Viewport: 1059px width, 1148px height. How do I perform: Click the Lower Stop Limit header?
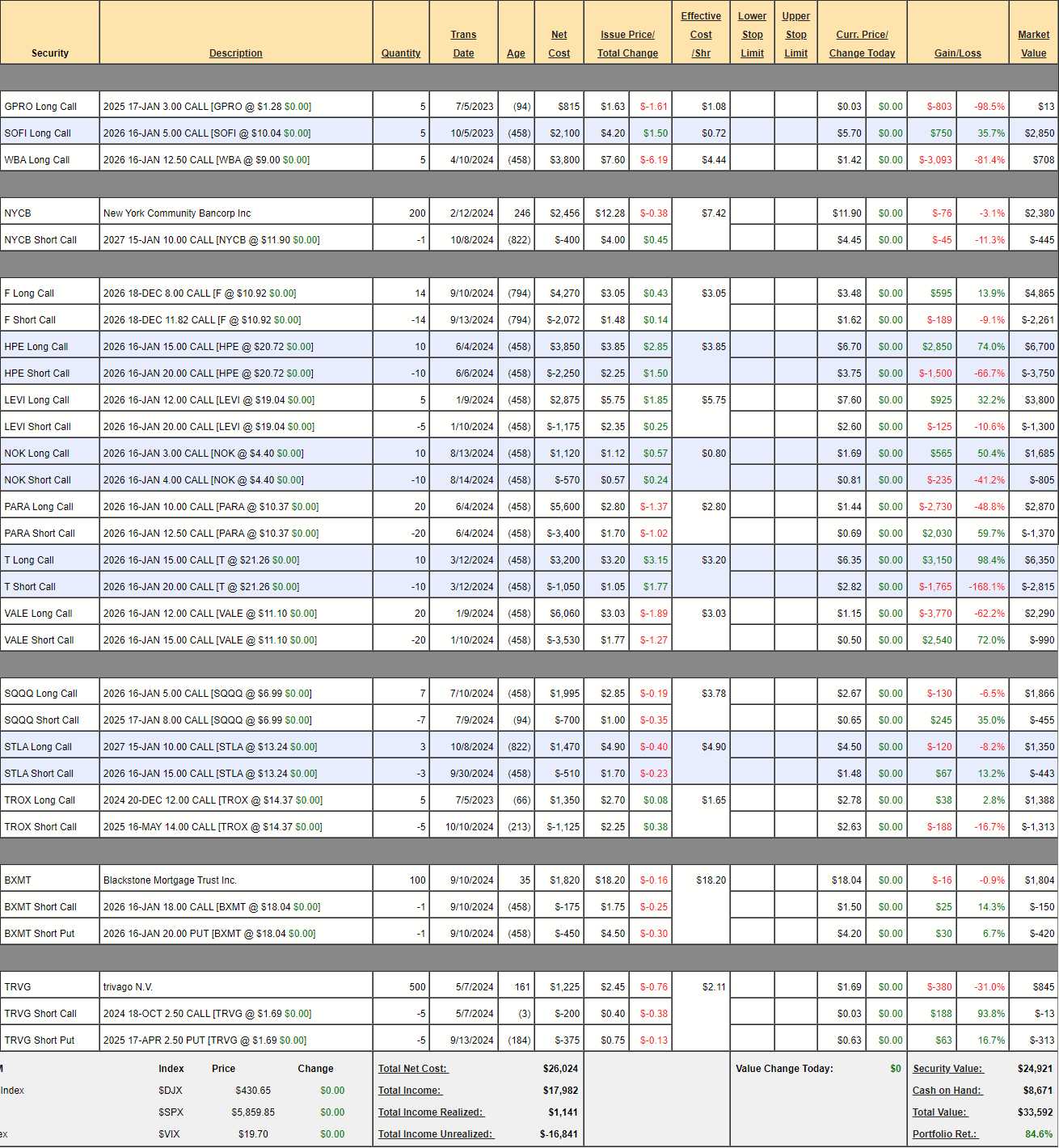coord(752,35)
